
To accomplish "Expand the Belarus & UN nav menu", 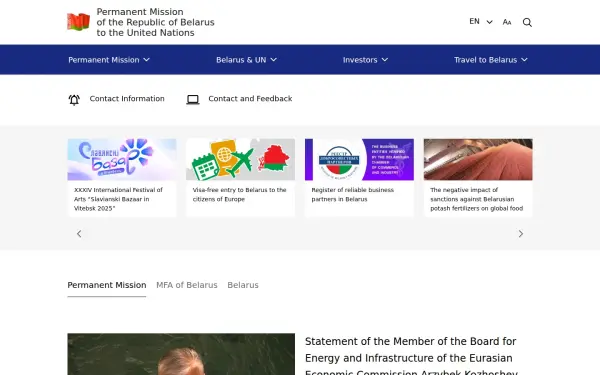I will click(x=246, y=60).
